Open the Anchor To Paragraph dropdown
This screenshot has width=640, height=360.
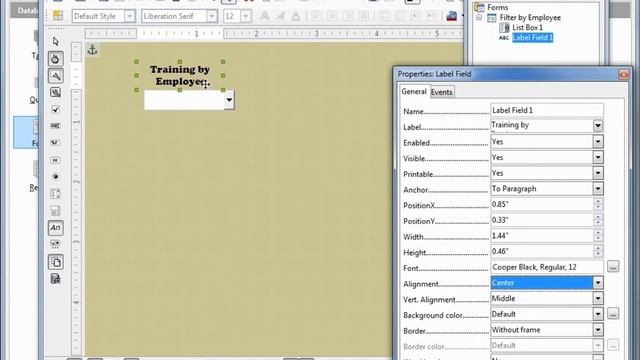click(x=598, y=189)
